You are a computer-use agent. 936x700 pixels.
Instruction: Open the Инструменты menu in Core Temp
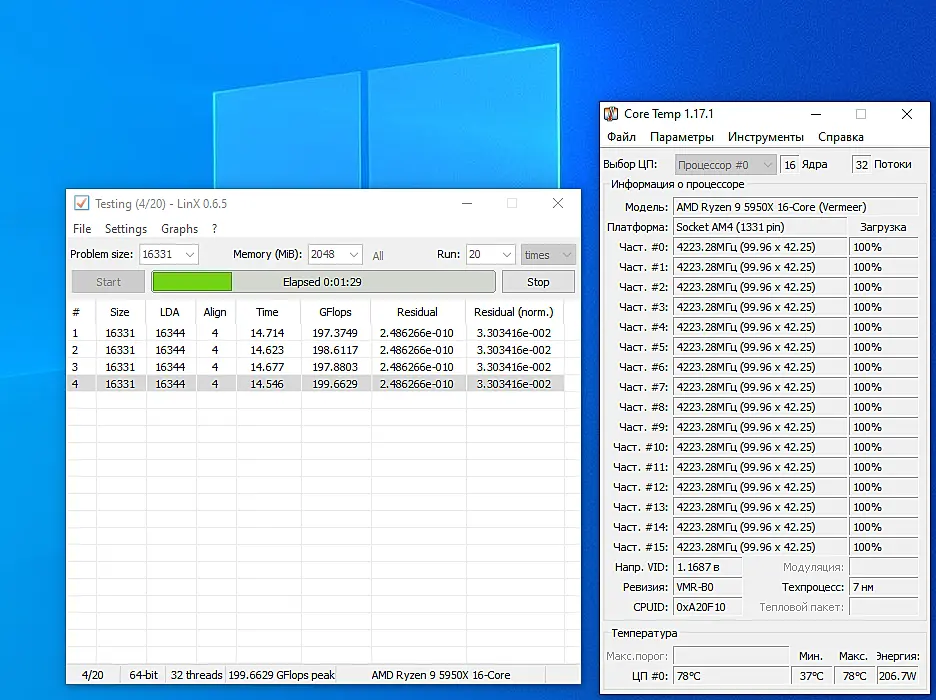[x=765, y=137]
